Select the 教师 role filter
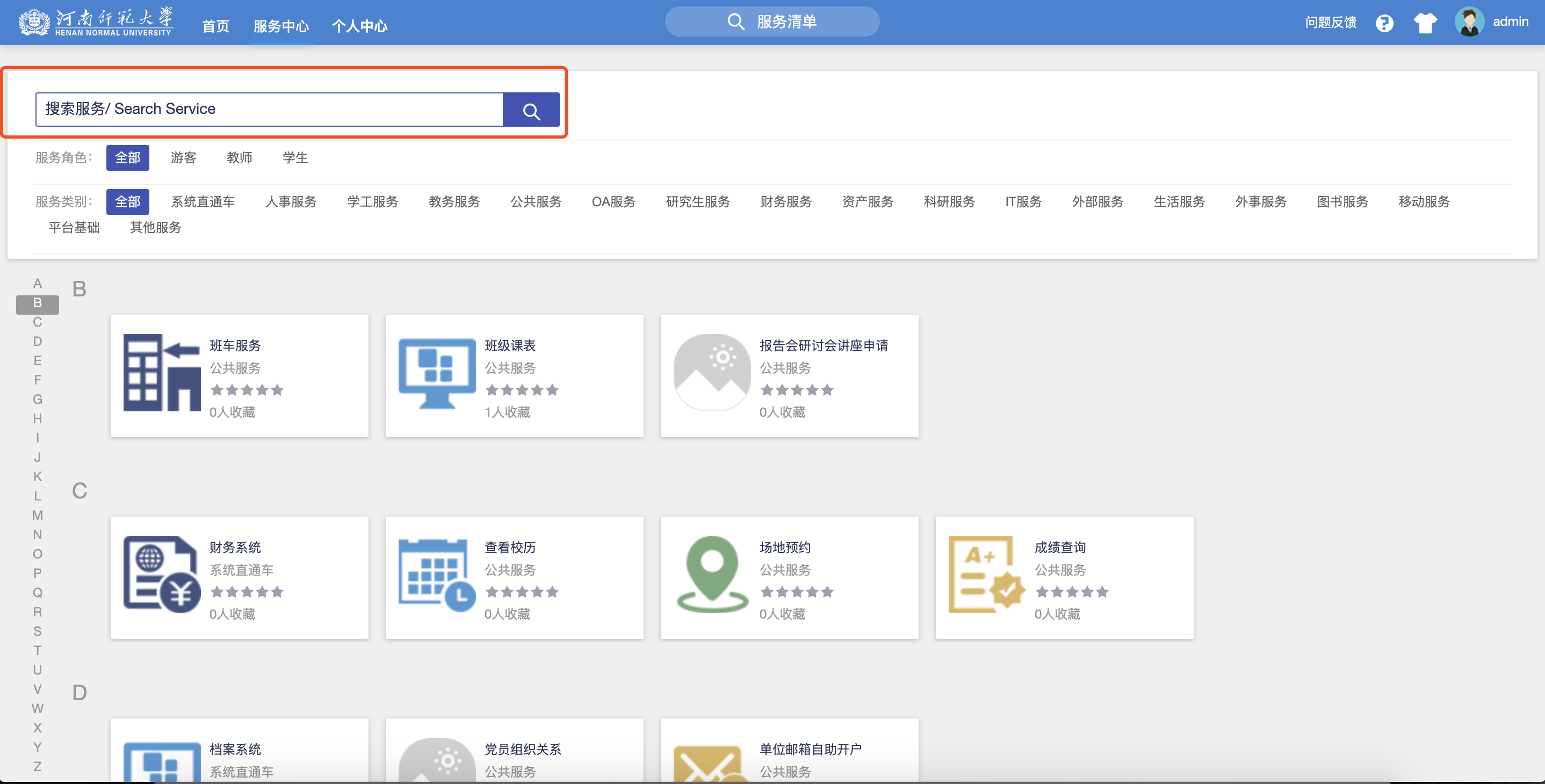This screenshot has width=1545, height=784. click(239, 158)
